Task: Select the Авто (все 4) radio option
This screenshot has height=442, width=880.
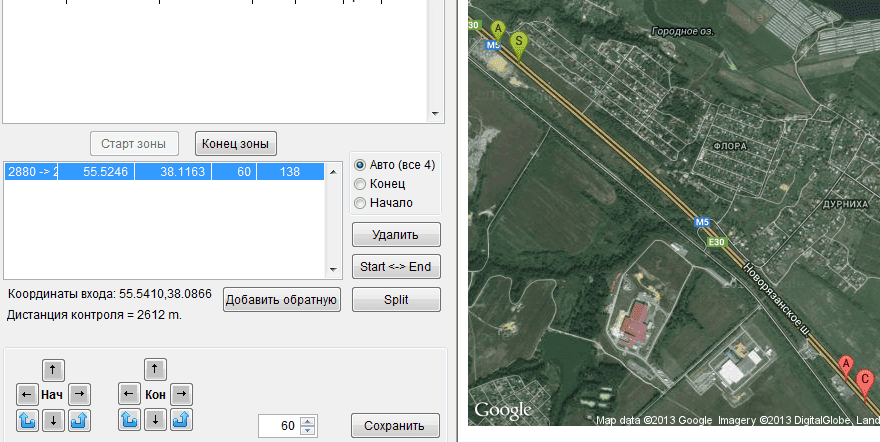Action: 361,165
